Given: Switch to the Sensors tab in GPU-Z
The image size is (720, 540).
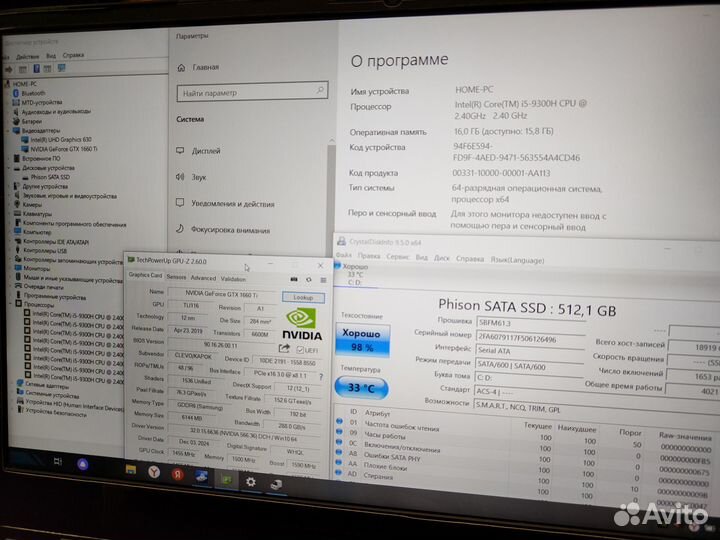Looking at the screenshot, I should point(176,278).
